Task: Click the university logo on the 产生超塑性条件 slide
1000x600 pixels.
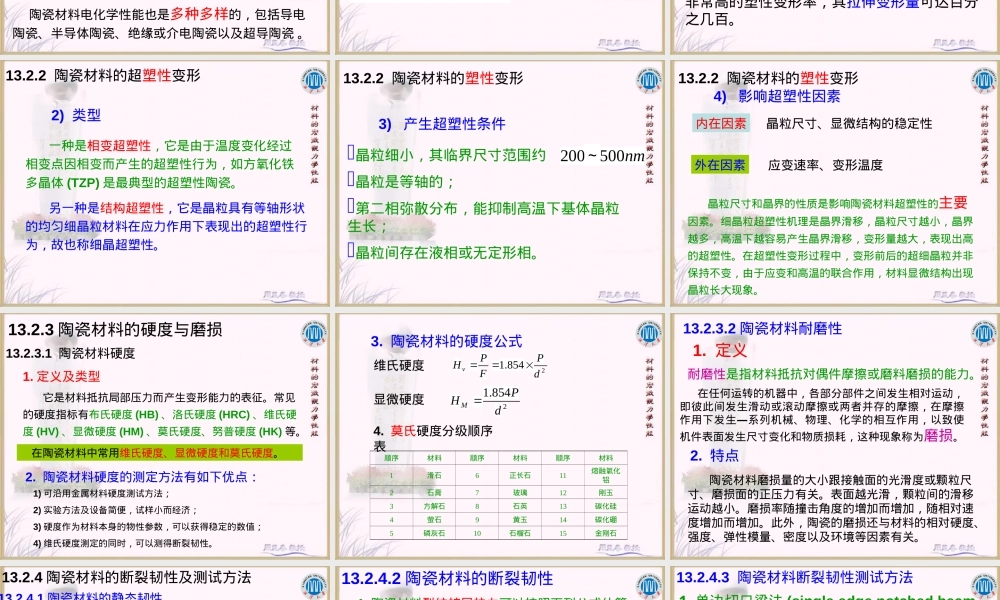Action: pyautogui.click(x=649, y=81)
